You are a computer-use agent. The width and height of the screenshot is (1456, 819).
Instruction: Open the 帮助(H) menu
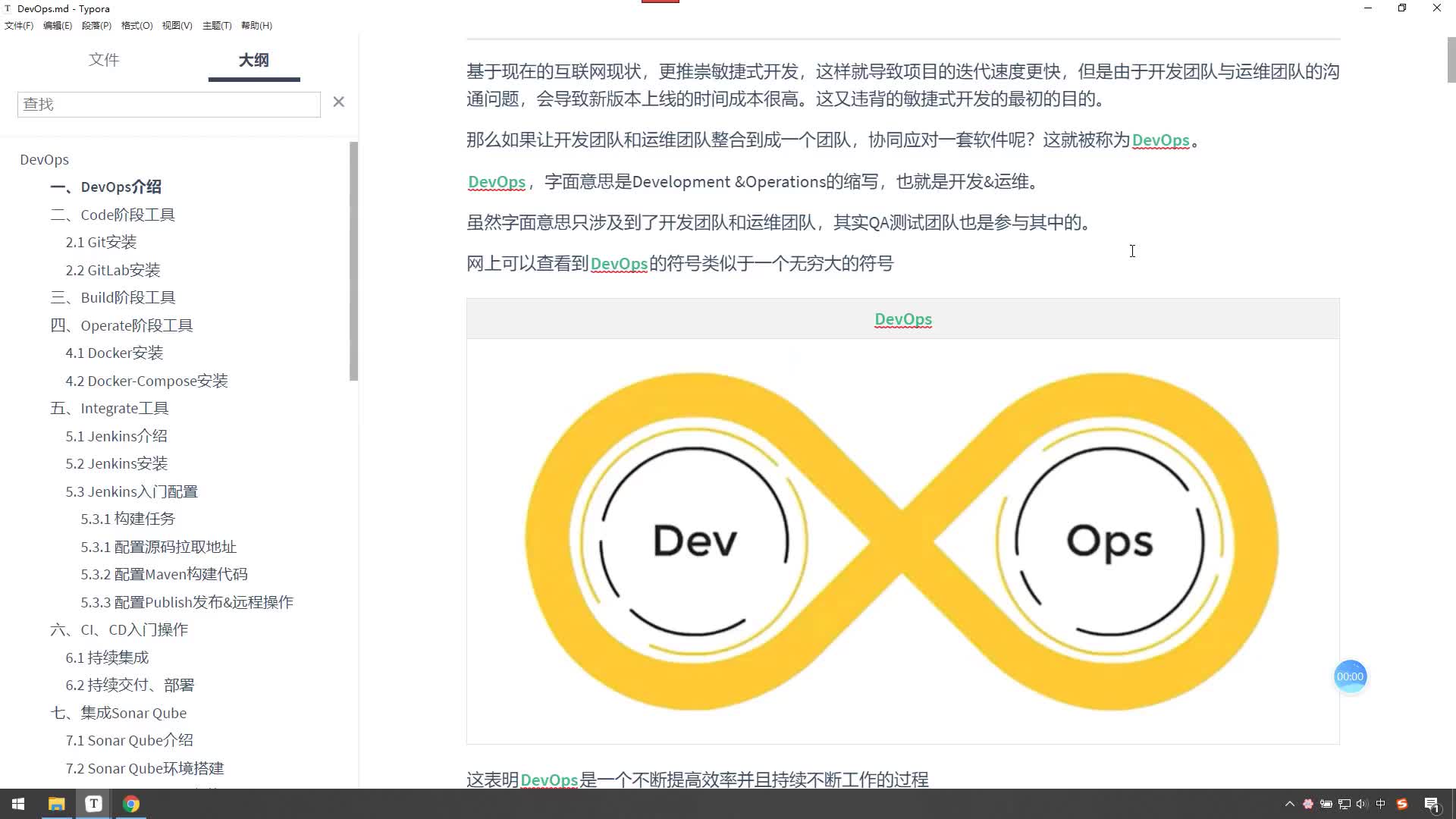pyautogui.click(x=256, y=26)
